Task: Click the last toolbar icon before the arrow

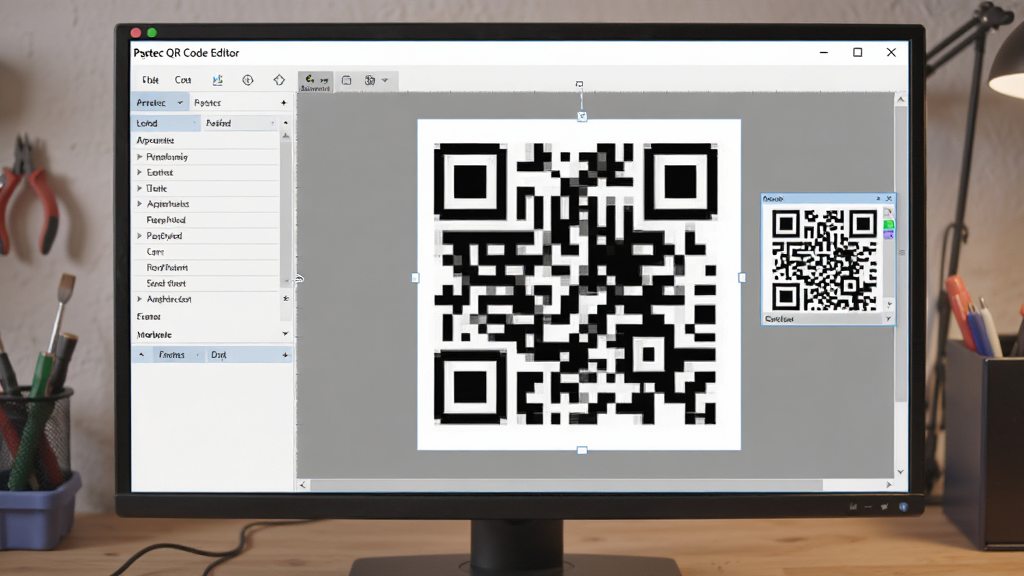Action: coord(370,80)
